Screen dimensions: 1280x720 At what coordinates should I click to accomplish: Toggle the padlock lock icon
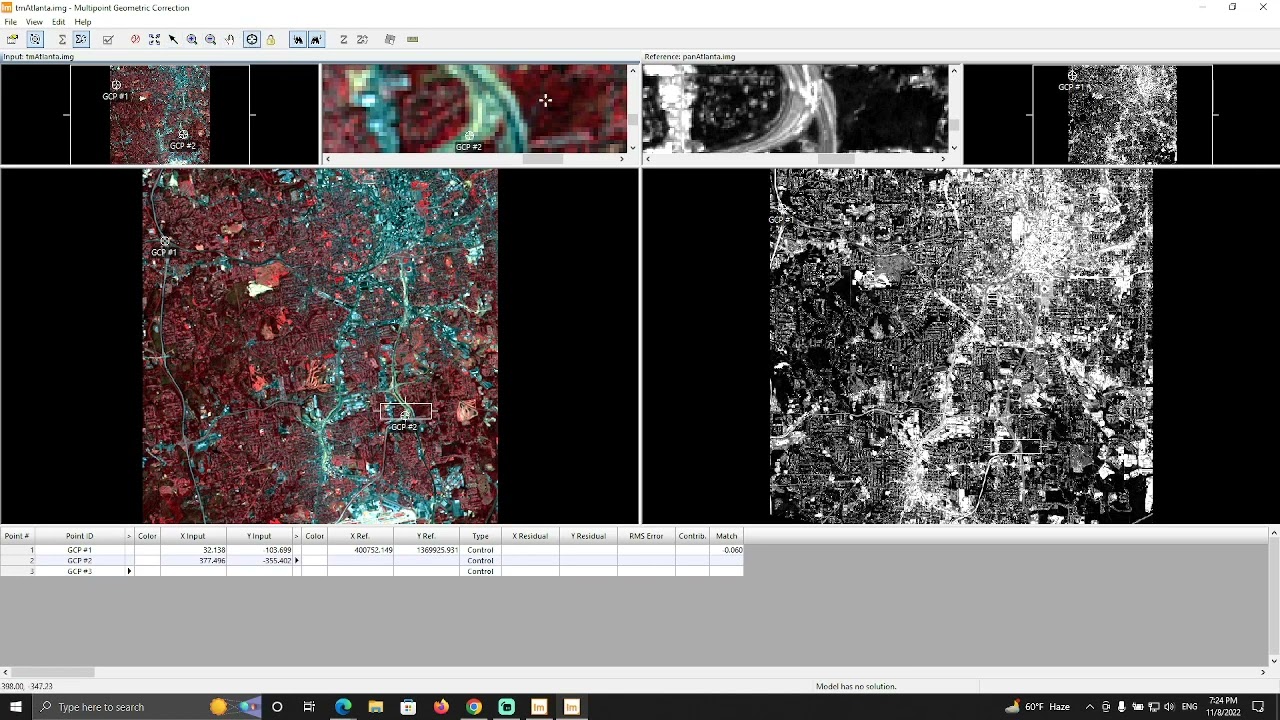click(x=271, y=40)
